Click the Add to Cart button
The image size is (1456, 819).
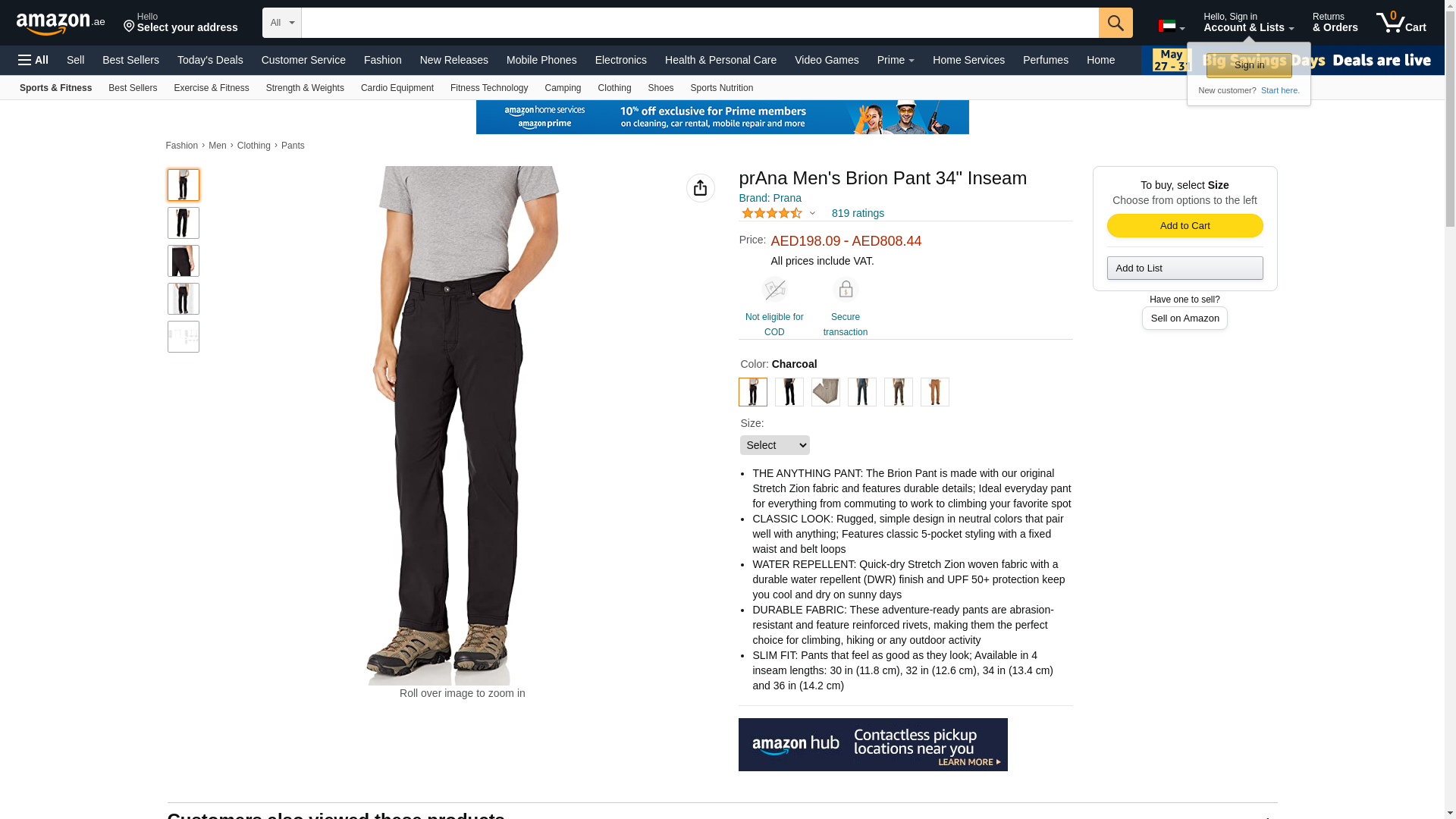tap(1185, 225)
